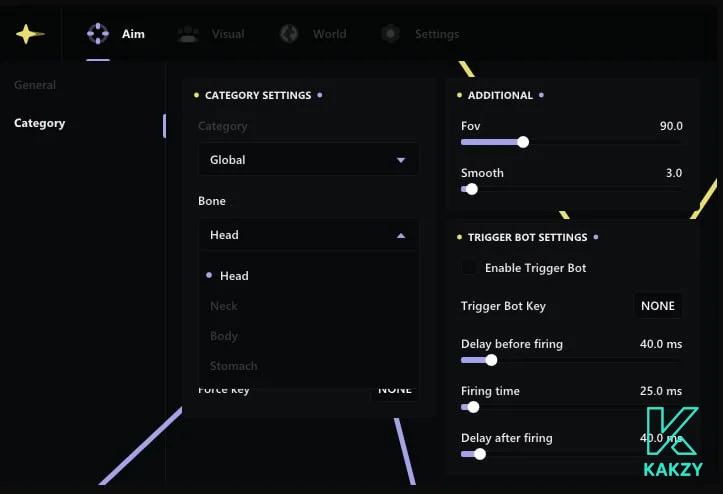
Task: Pick Stomach in the Bone list
Action: click(x=233, y=366)
